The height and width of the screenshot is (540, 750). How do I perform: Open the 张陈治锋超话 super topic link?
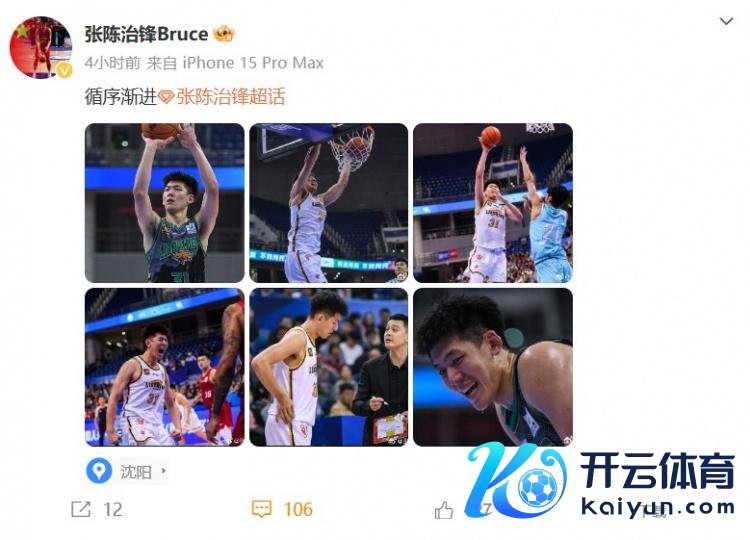pos(231,97)
